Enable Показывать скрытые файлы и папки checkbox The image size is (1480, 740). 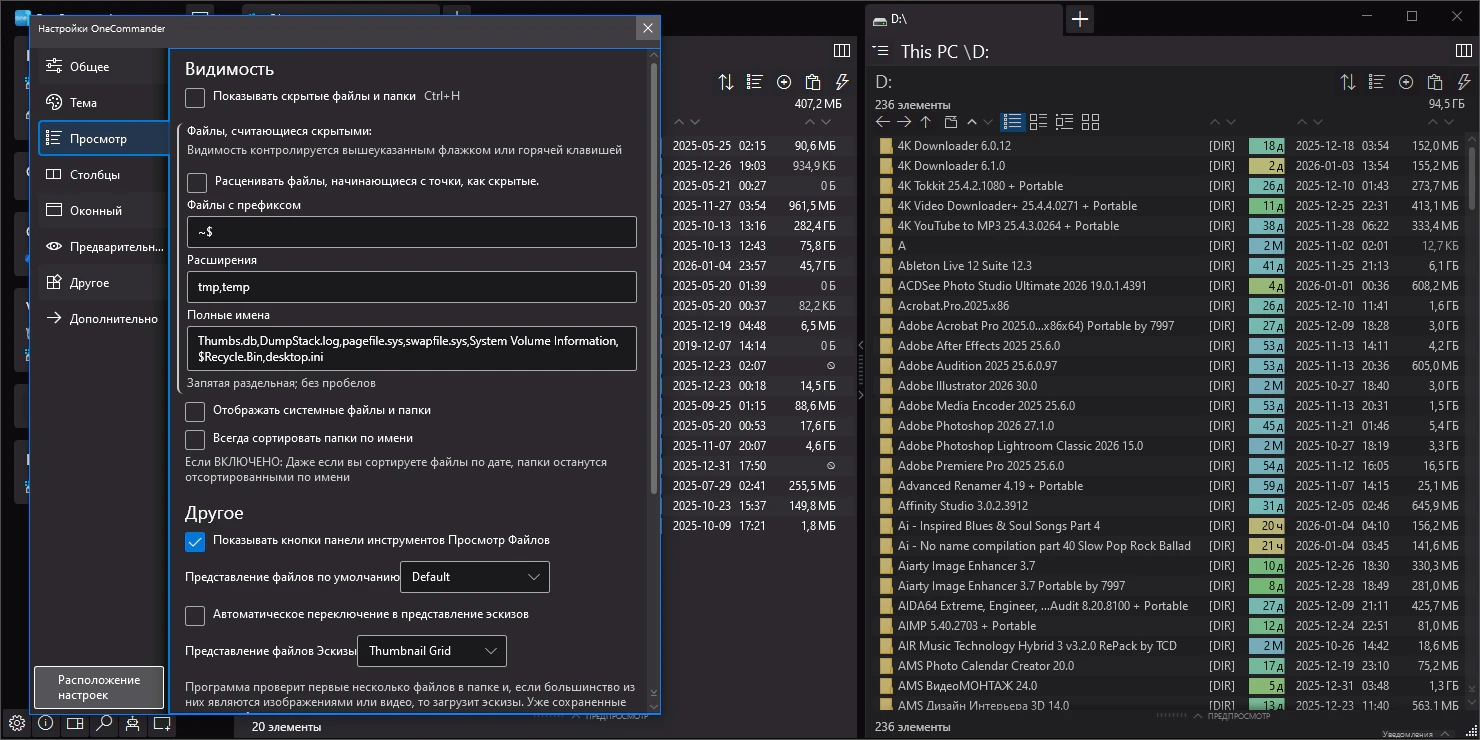195,97
